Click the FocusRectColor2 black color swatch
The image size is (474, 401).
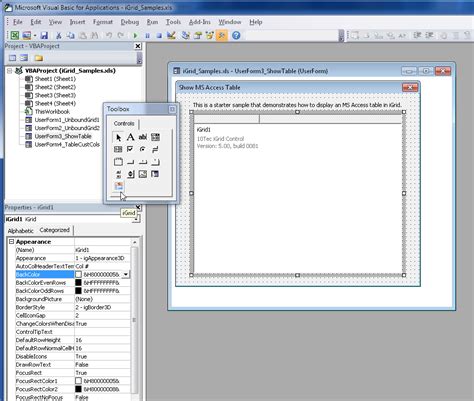tap(78, 389)
